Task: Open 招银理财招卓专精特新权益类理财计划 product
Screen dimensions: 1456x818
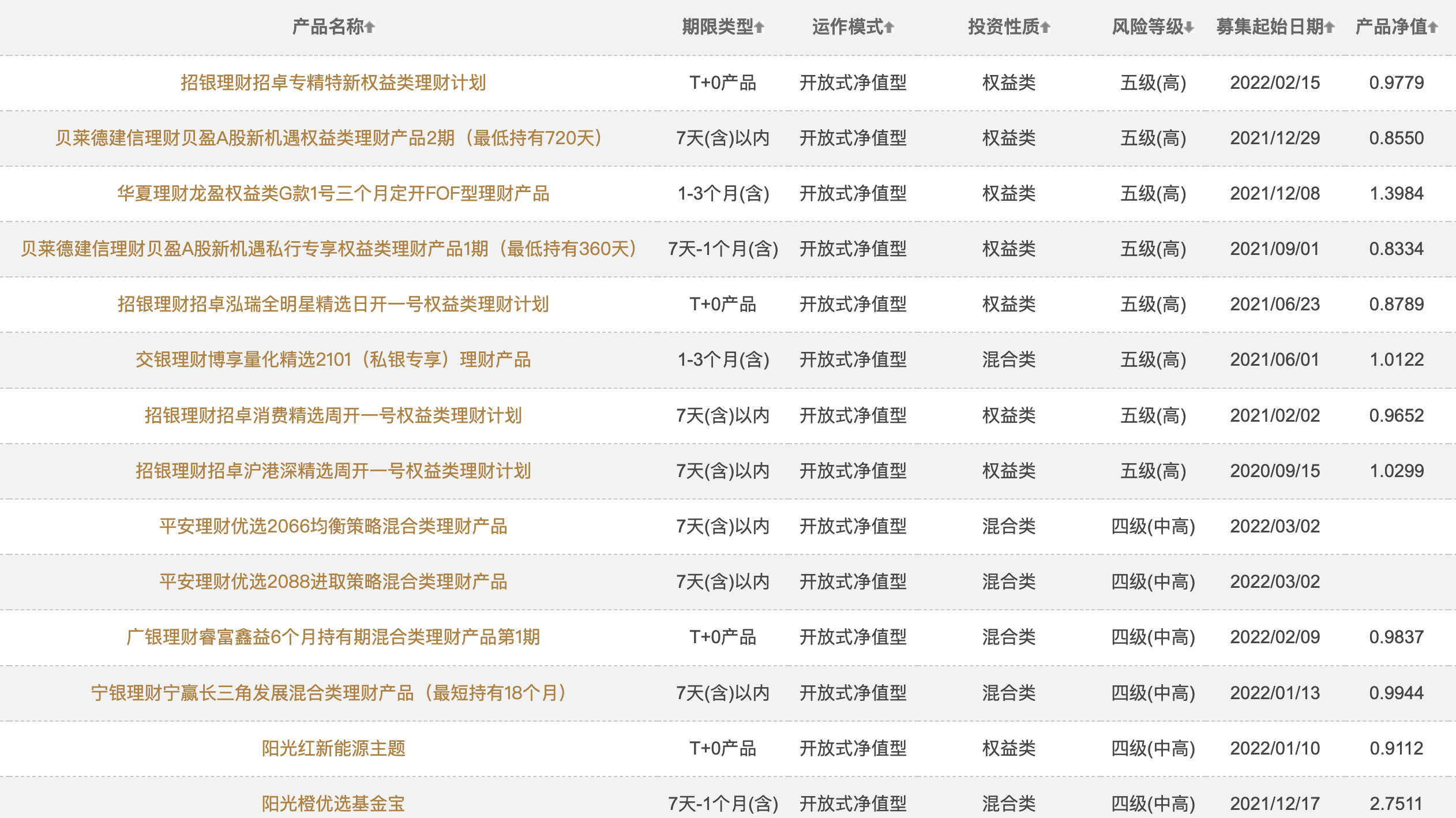Action: (x=333, y=82)
